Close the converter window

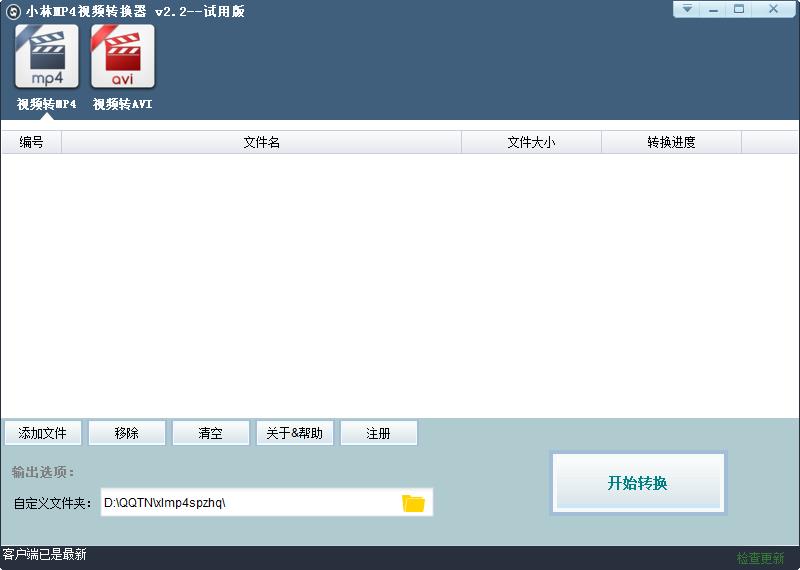coord(773,9)
